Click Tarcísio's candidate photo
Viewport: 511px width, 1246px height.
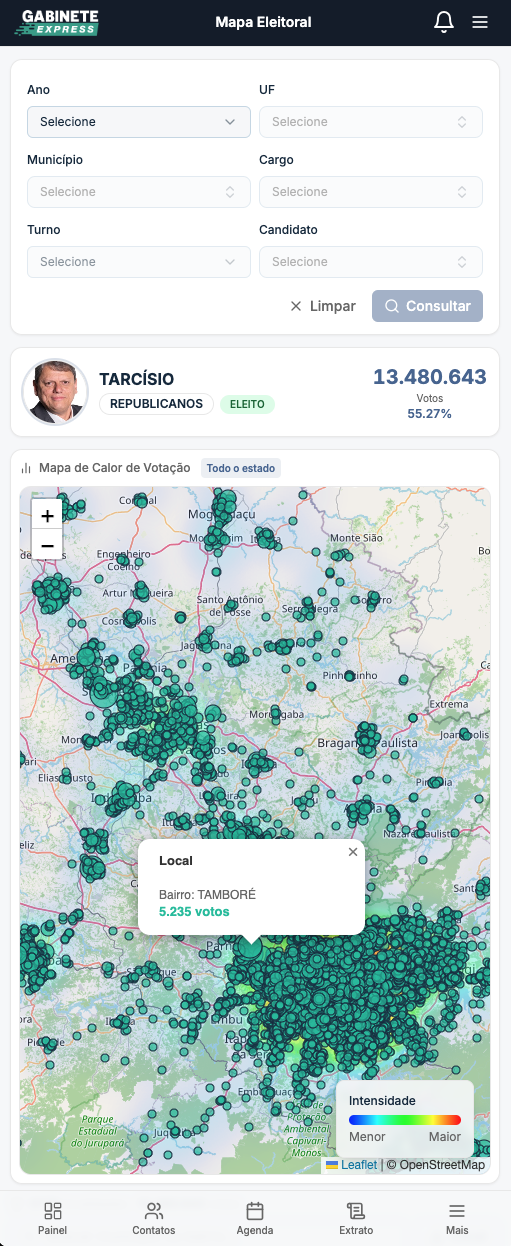55,392
